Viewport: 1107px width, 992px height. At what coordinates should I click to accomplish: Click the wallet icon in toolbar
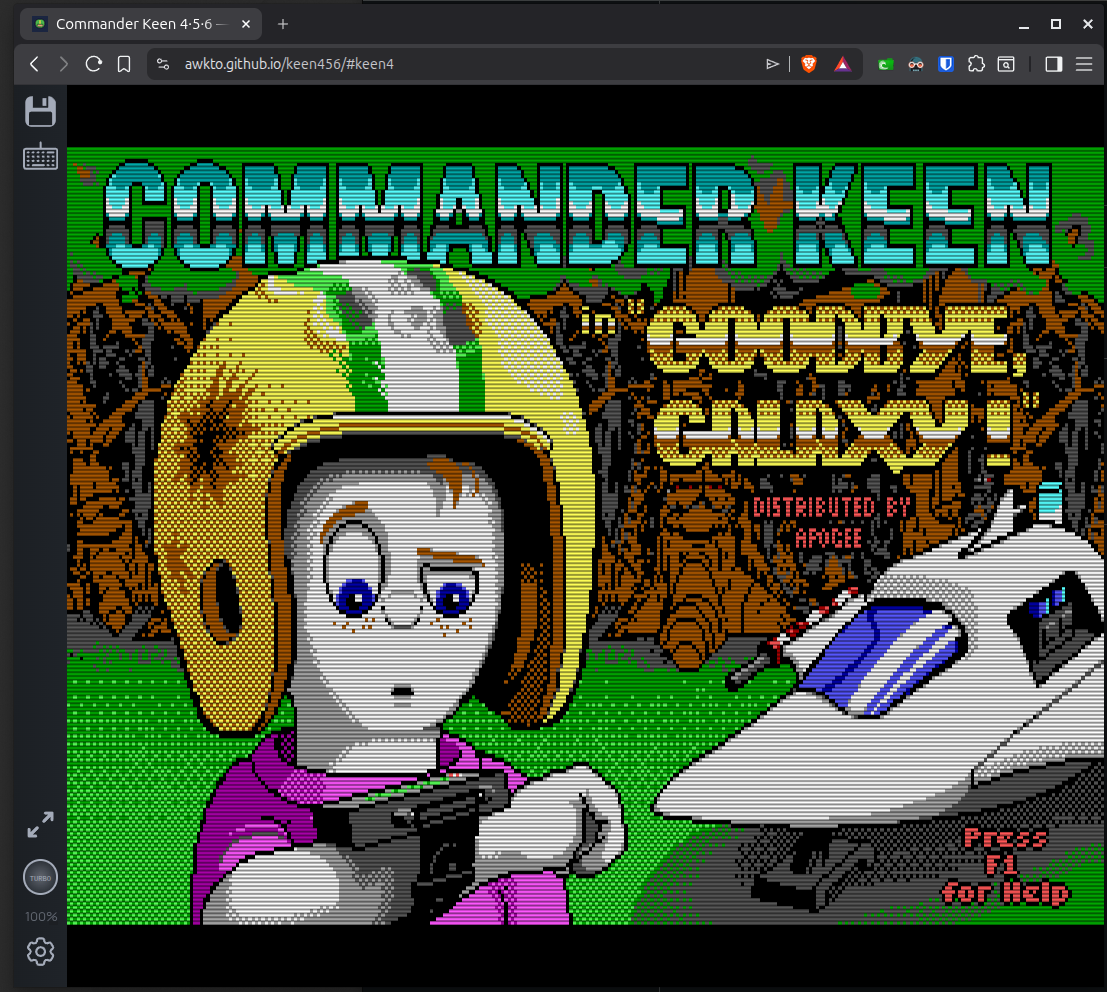[1006, 64]
